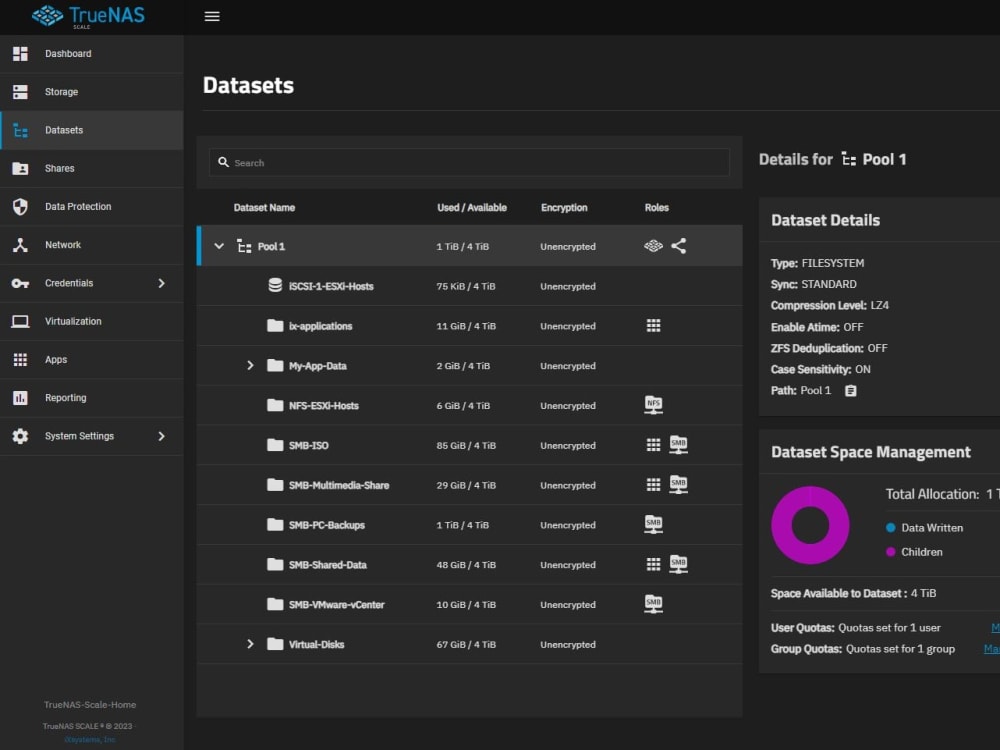Click the dataset search field
The width and height of the screenshot is (1000, 750).
(469, 163)
